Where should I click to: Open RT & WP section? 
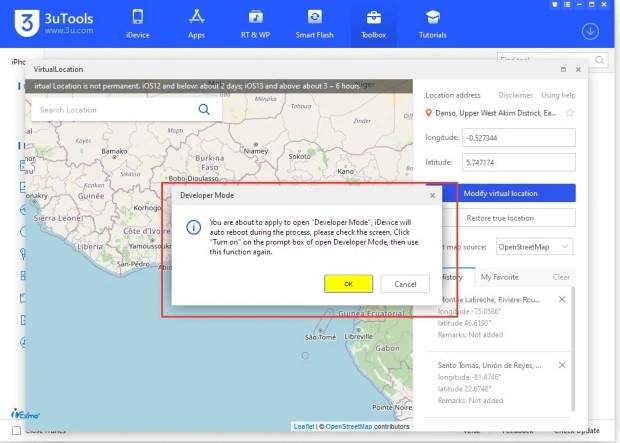tap(255, 24)
